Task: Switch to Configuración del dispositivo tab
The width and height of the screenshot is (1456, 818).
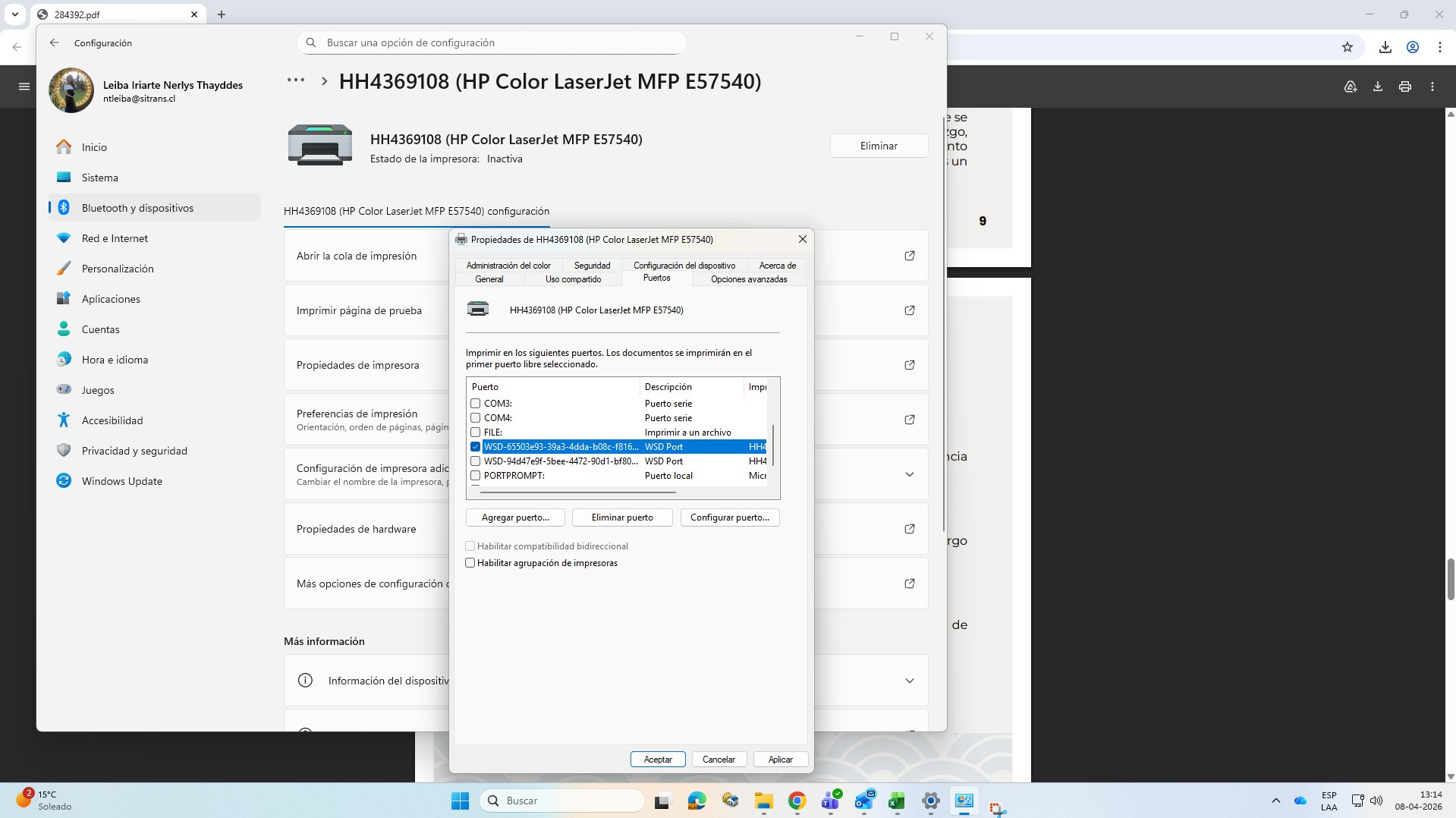Action: pos(684,266)
